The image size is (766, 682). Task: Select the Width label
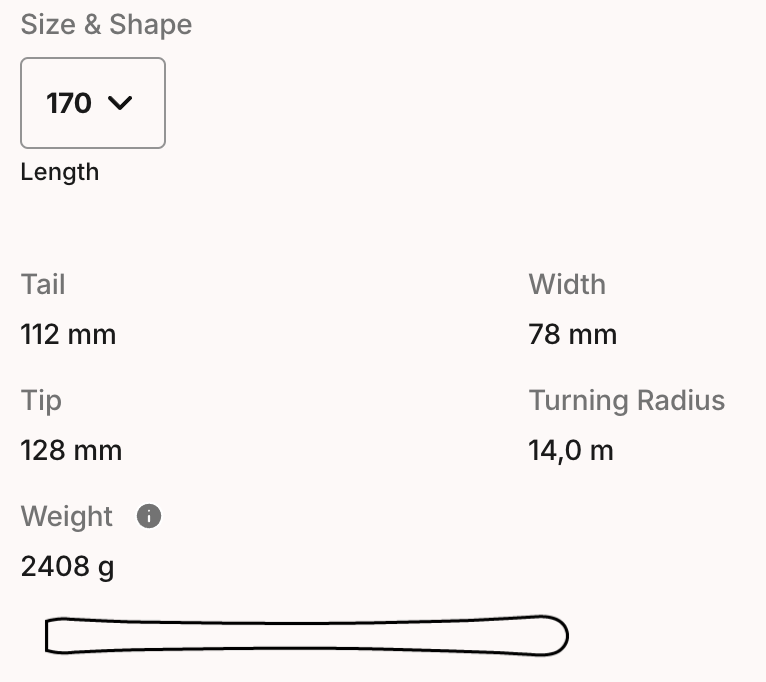(567, 284)
